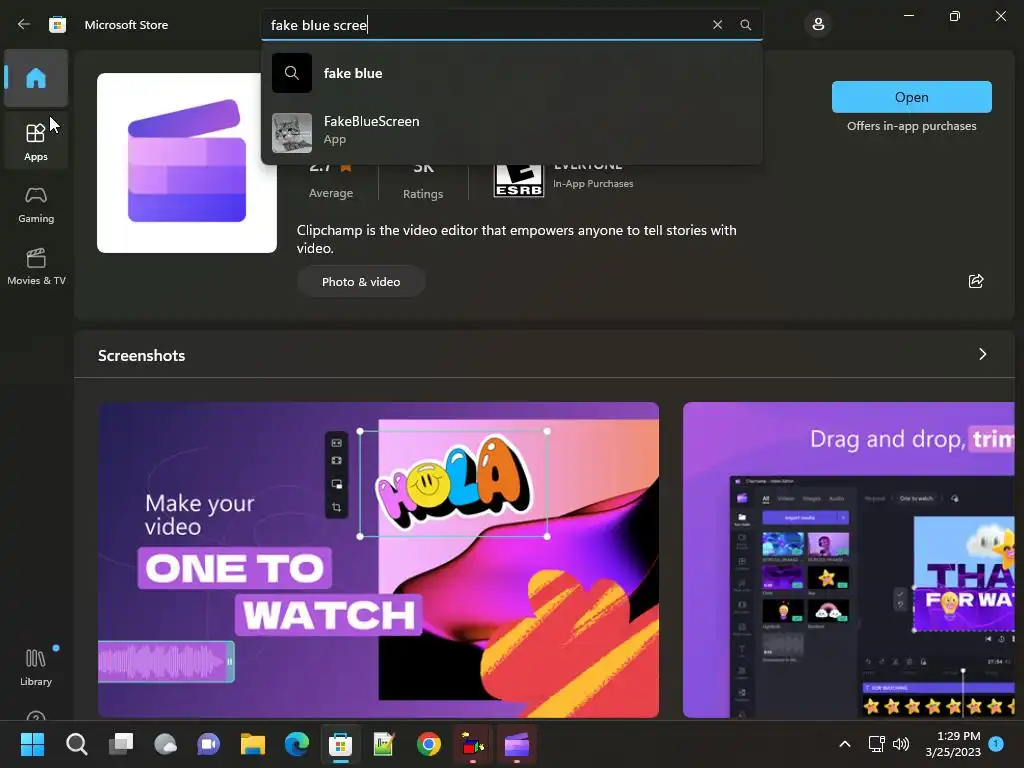Viewport: 1024px width, 768px height.
Task: Open notification center badge
Action: click(x=996, y=744)
